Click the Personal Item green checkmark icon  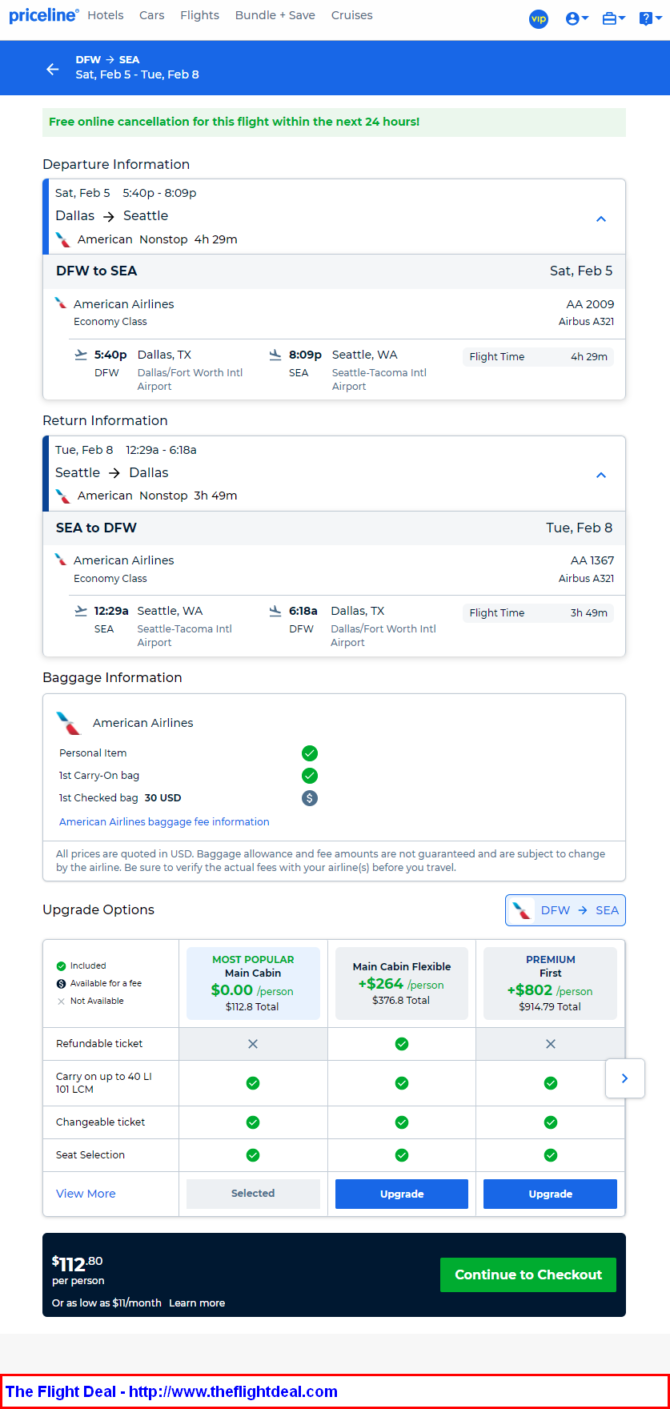point(310,753)
